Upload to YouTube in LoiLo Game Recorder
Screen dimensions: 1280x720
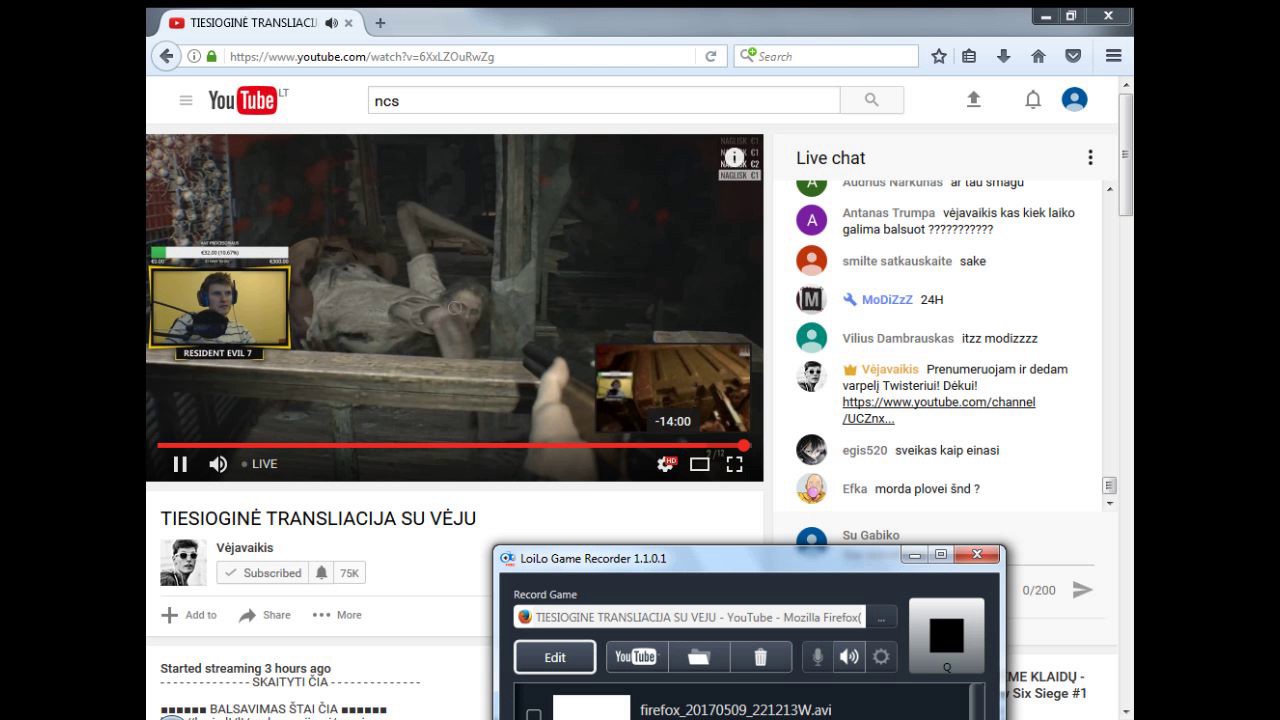coord(636,657)
